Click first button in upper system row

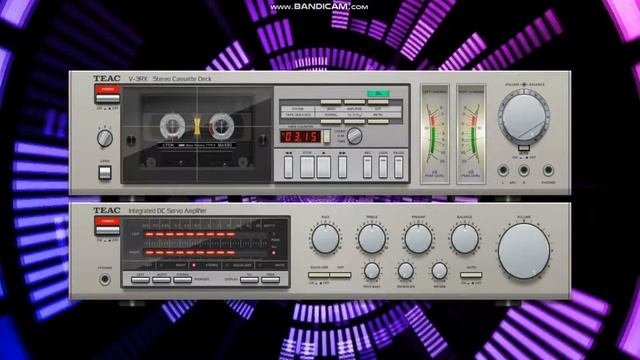pyautogui.click(x=331, y=102)
